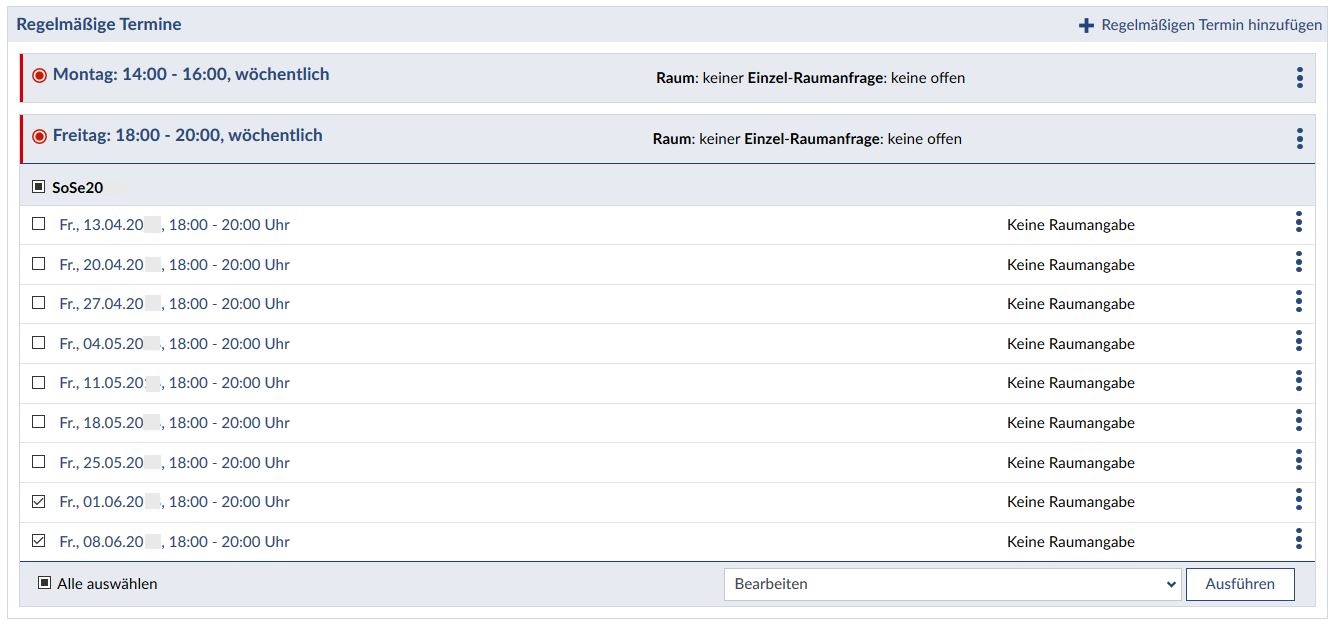The width and height of the screenshot is (1335, 626).
Task: Open the three-dot menu for Fr., 08.06. date
Action: point(1298,540)
